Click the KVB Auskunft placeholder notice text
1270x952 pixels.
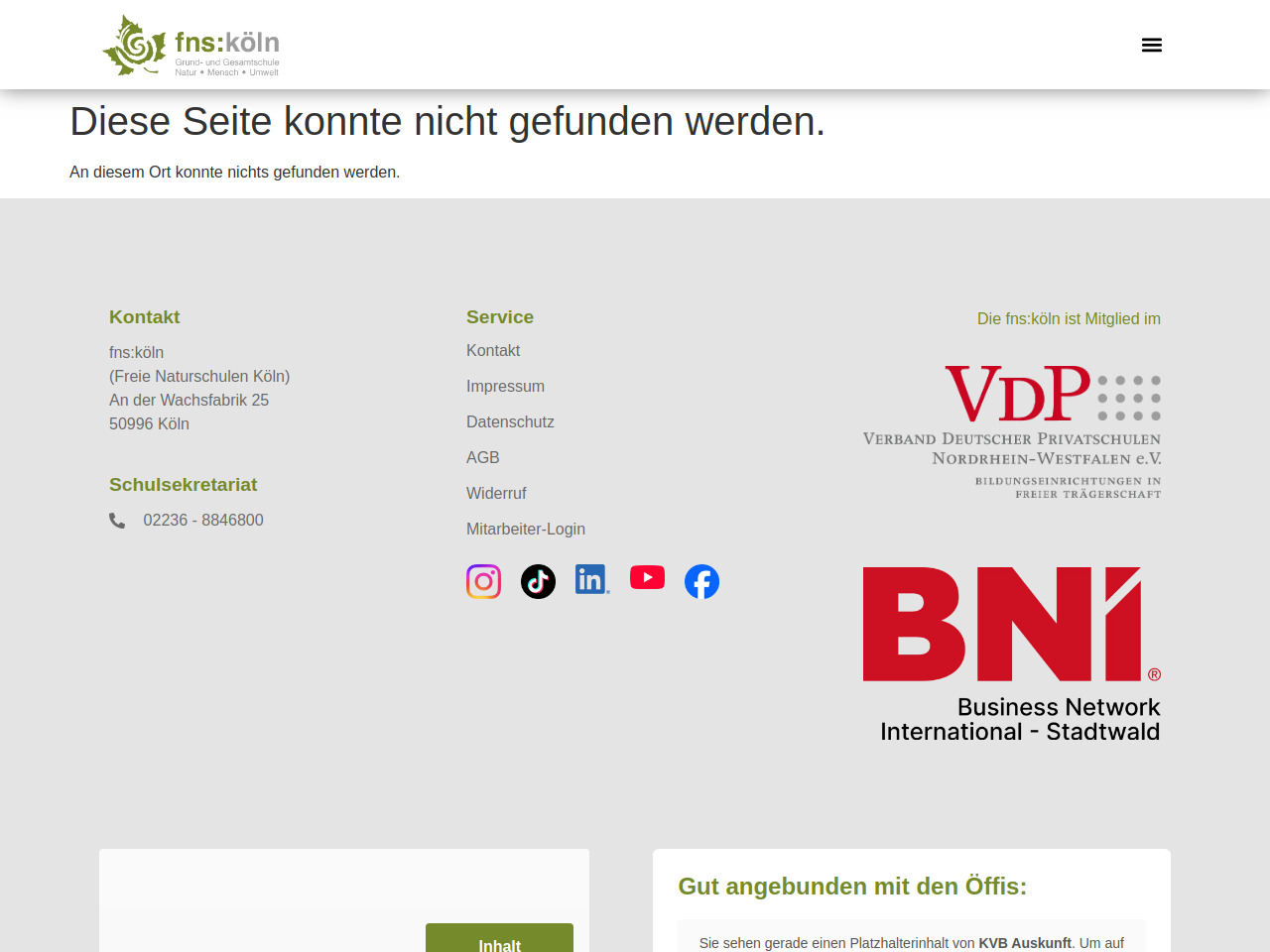(911, 943)
